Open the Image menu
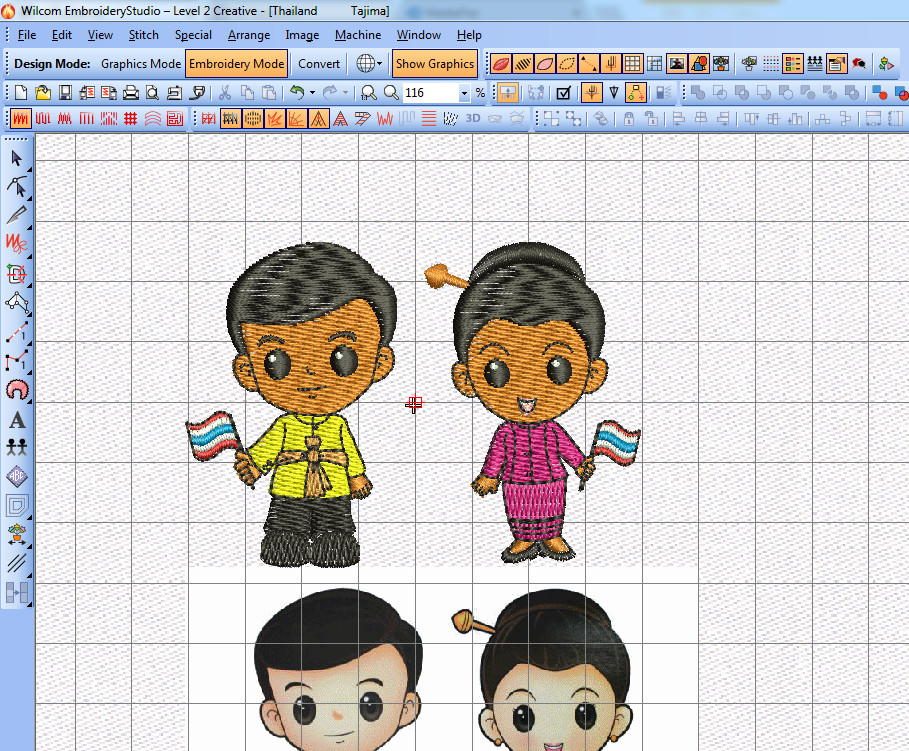The height and width of the screenshot is (751, 909). point(302,35)
